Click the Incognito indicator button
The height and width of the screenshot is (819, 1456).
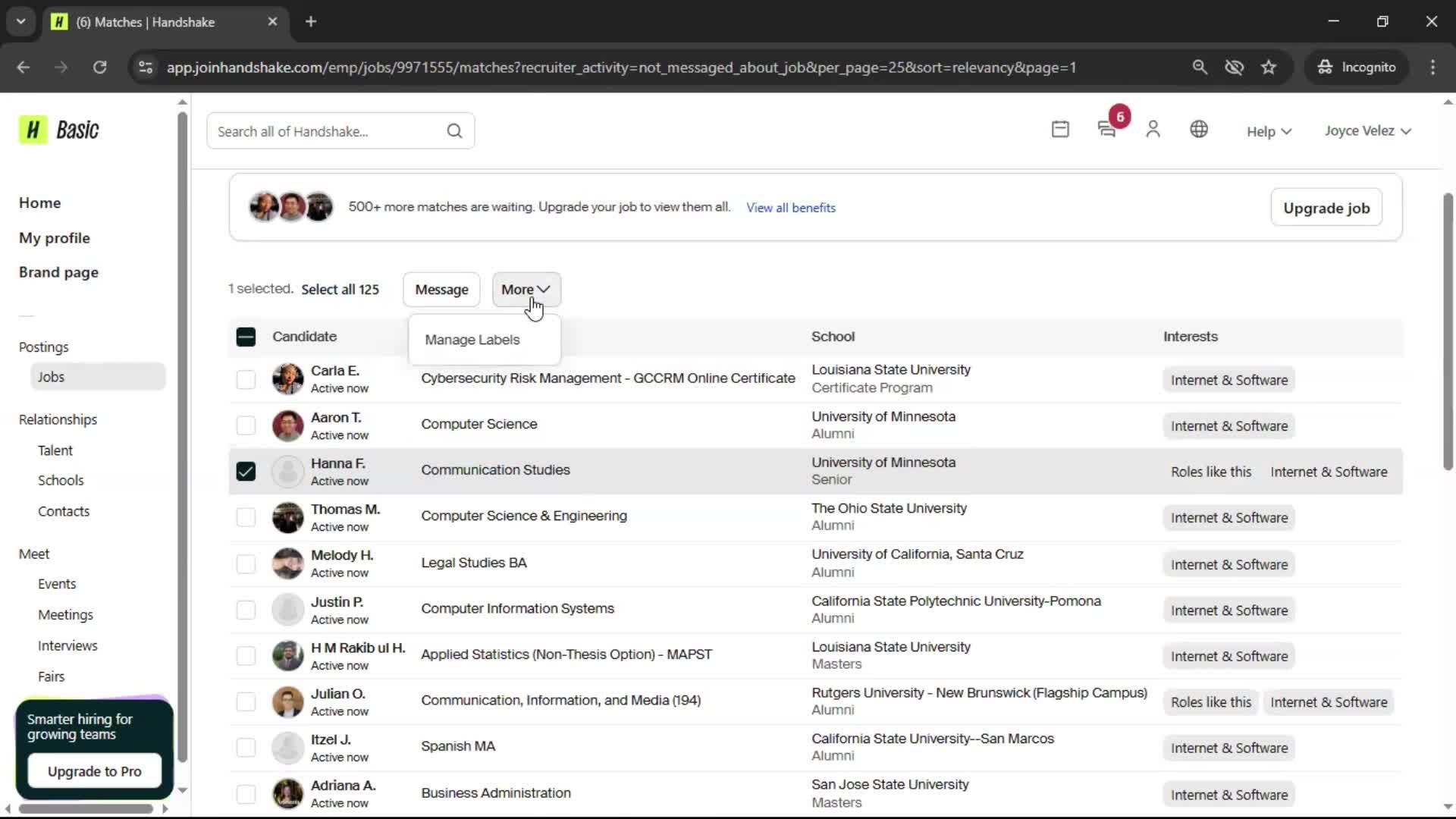(x=1357, y=67)
